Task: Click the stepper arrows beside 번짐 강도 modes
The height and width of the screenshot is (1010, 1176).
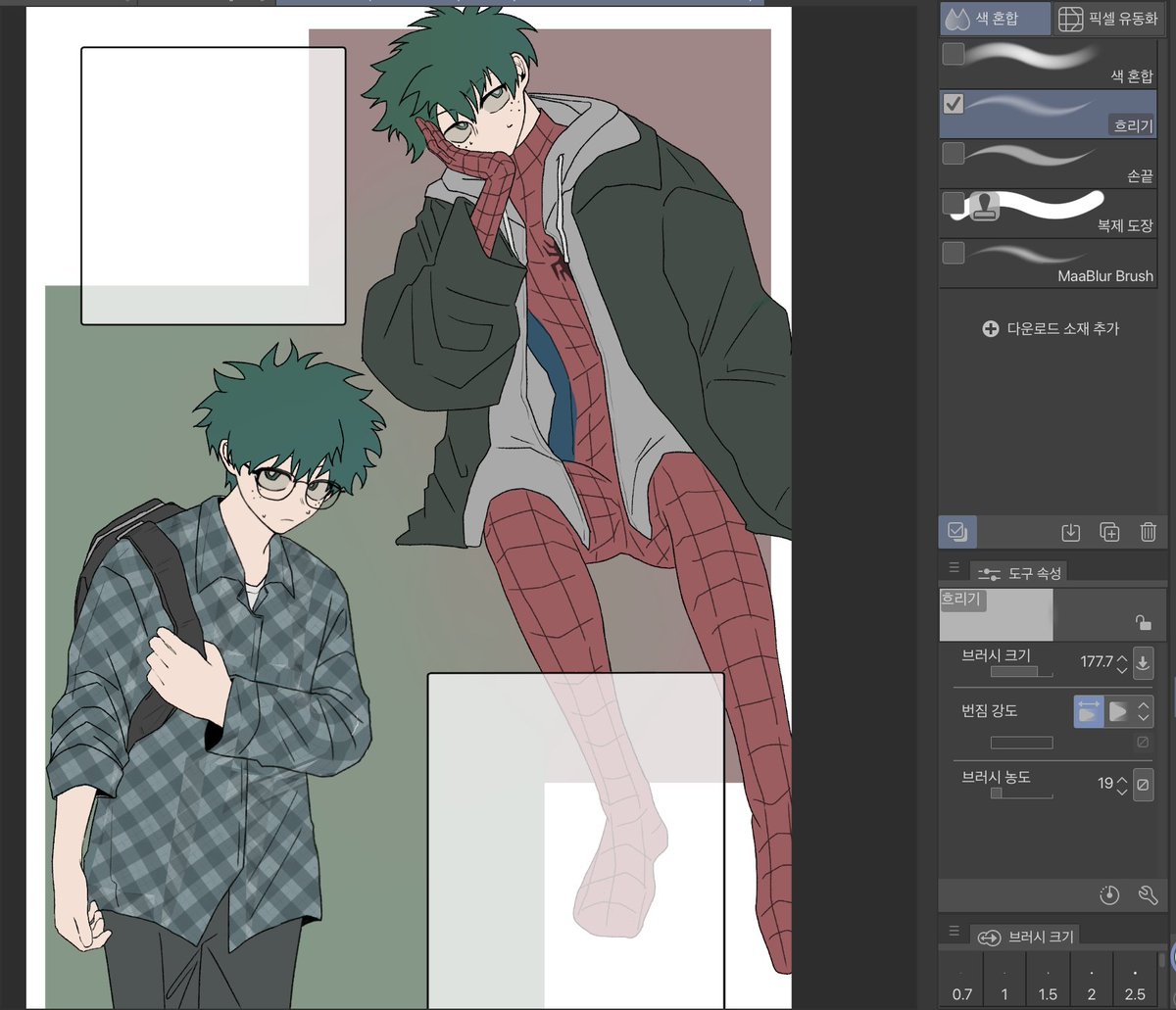Action: point(1143,711)
